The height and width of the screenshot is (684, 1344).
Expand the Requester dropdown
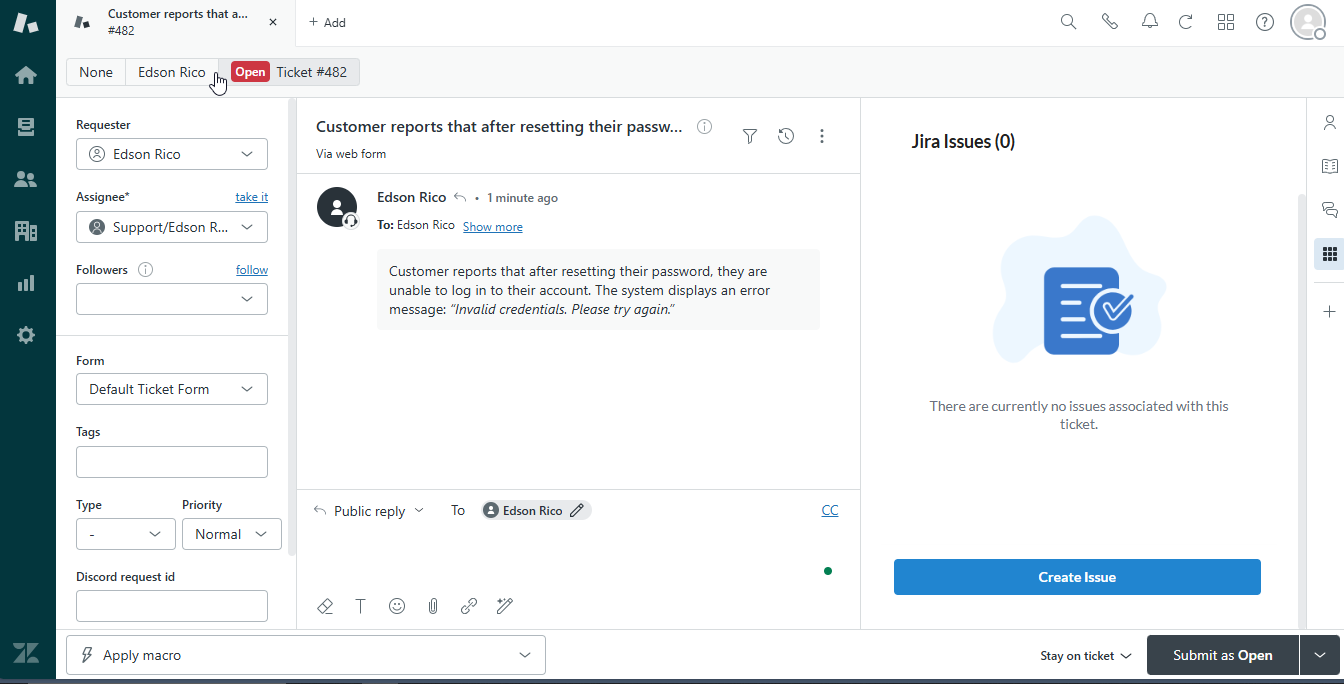(172, 154)
